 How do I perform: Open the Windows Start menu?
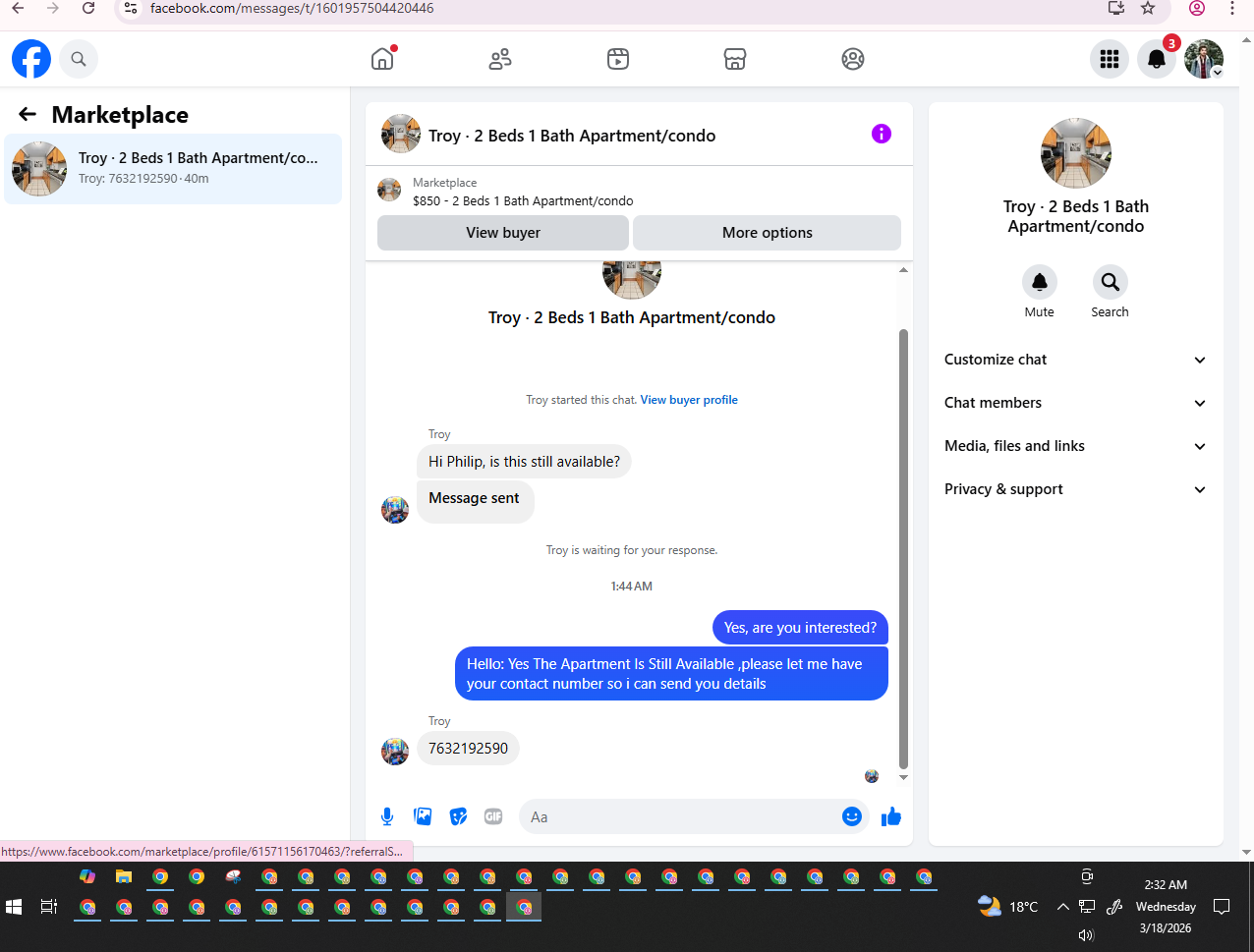14,907
